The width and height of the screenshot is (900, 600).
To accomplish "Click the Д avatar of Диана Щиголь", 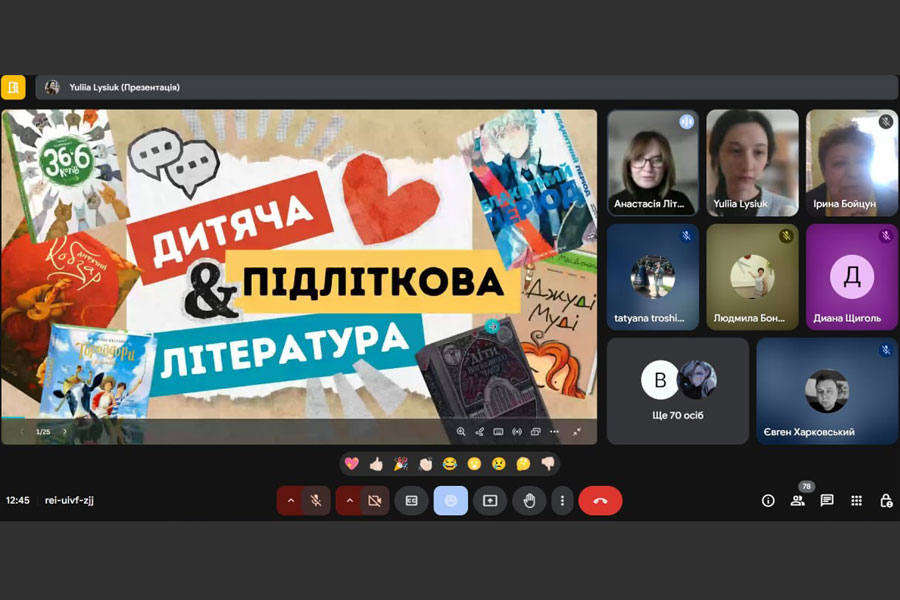I will click(852, 277).
